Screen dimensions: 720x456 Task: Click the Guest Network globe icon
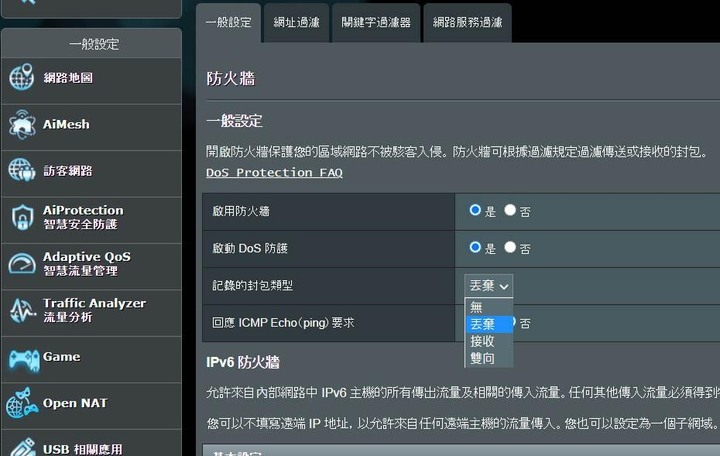point(22,170)
